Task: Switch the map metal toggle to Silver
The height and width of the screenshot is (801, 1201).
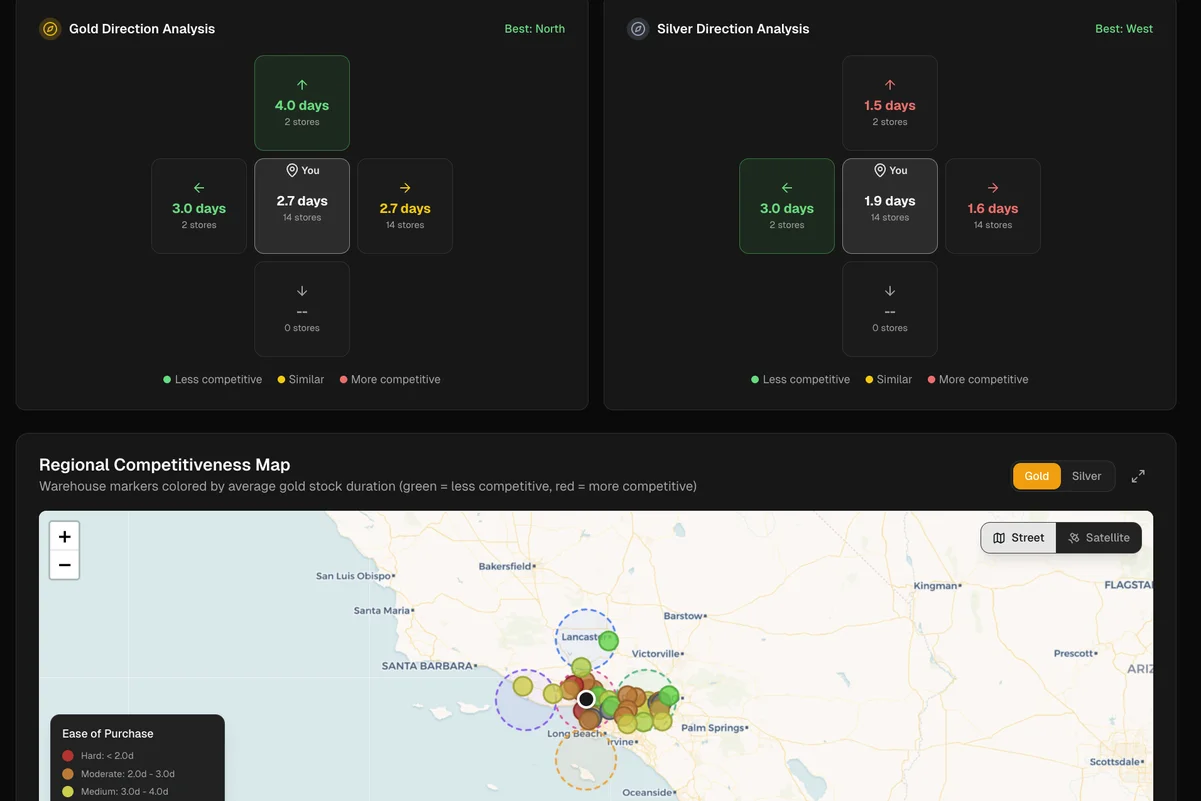Action: [1087, 474]
